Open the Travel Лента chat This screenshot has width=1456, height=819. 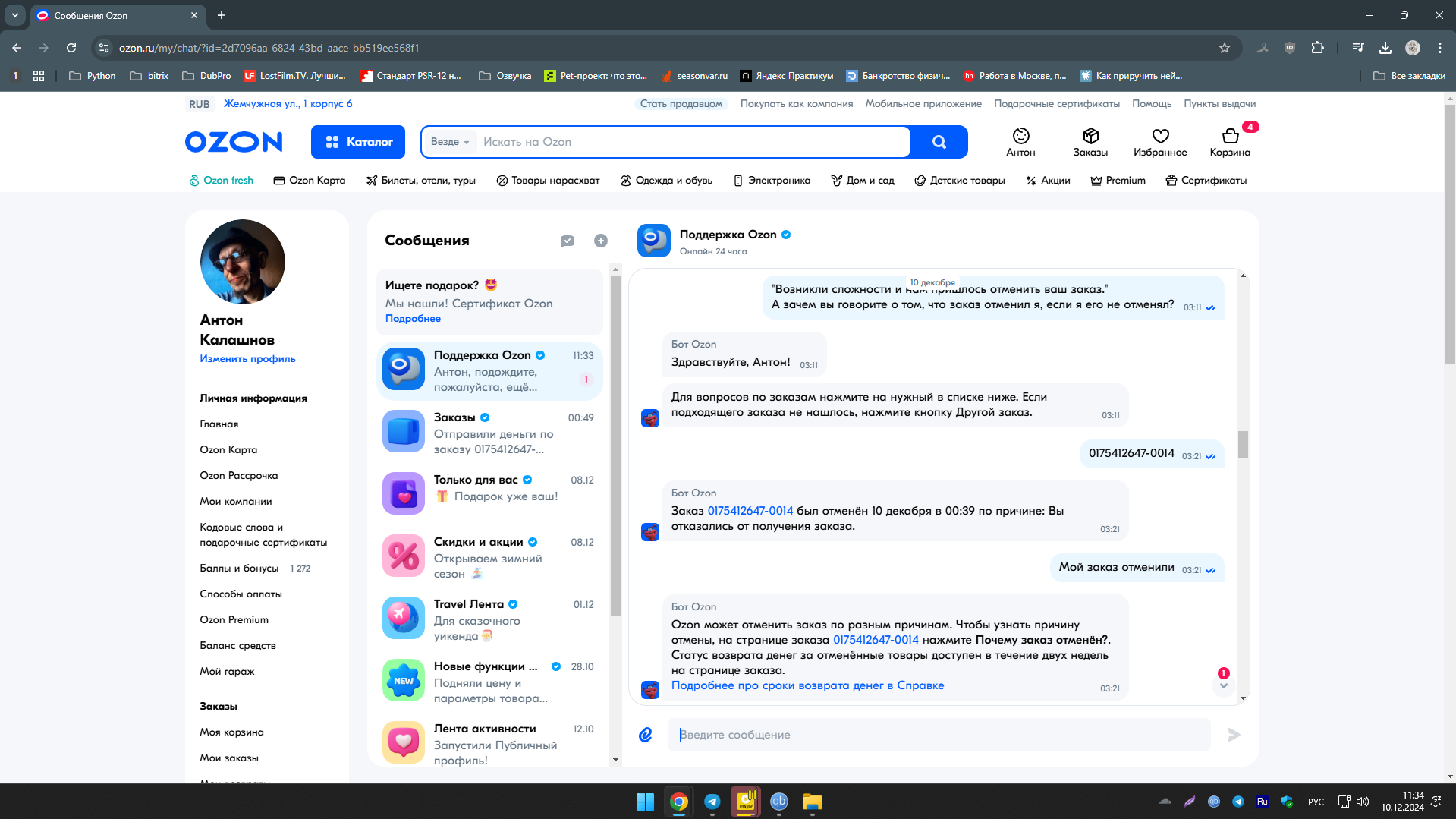tap(489, 619)
